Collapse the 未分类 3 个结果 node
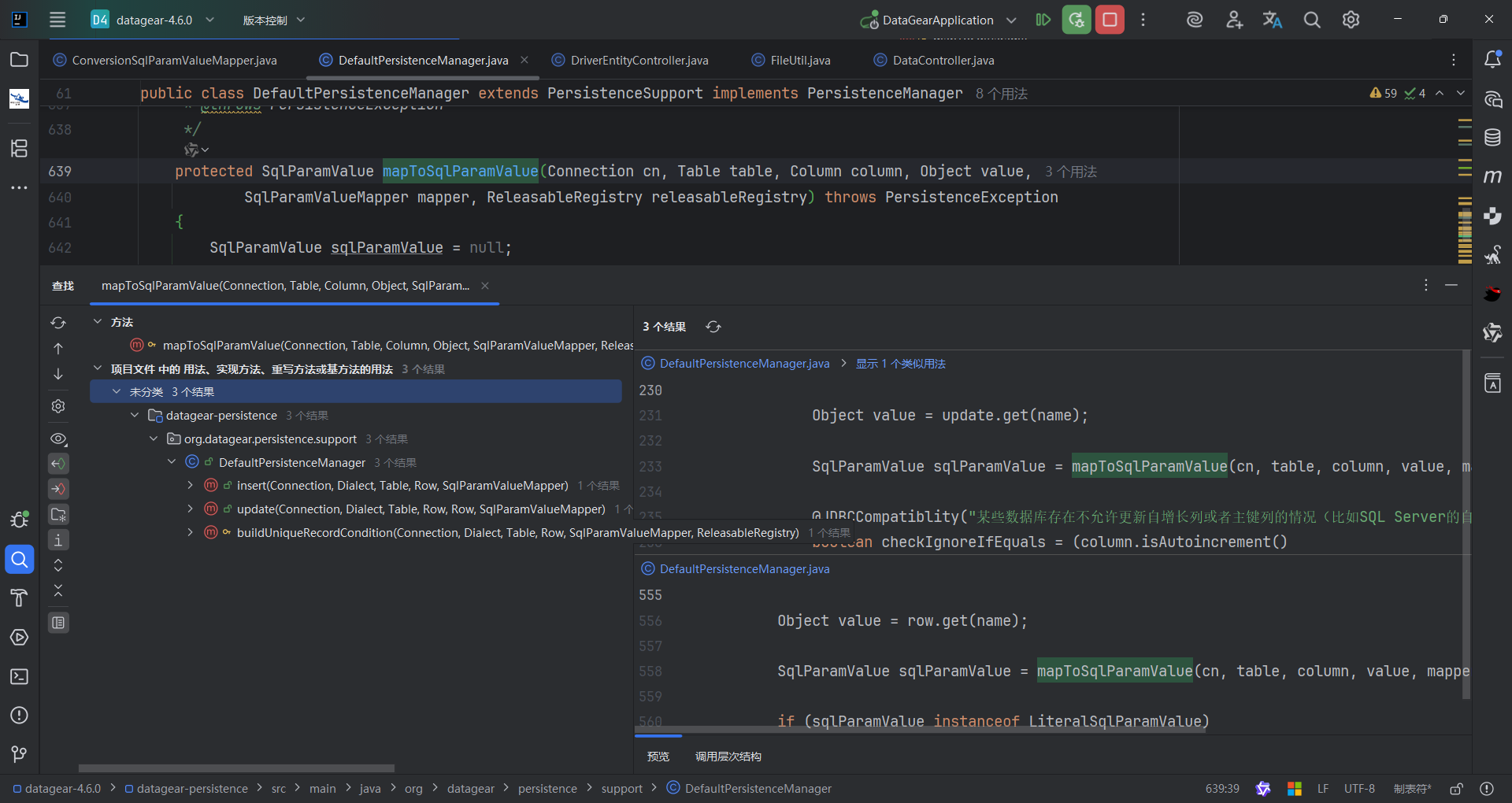Screen dimensions: 1512x803 click(117, 391)
